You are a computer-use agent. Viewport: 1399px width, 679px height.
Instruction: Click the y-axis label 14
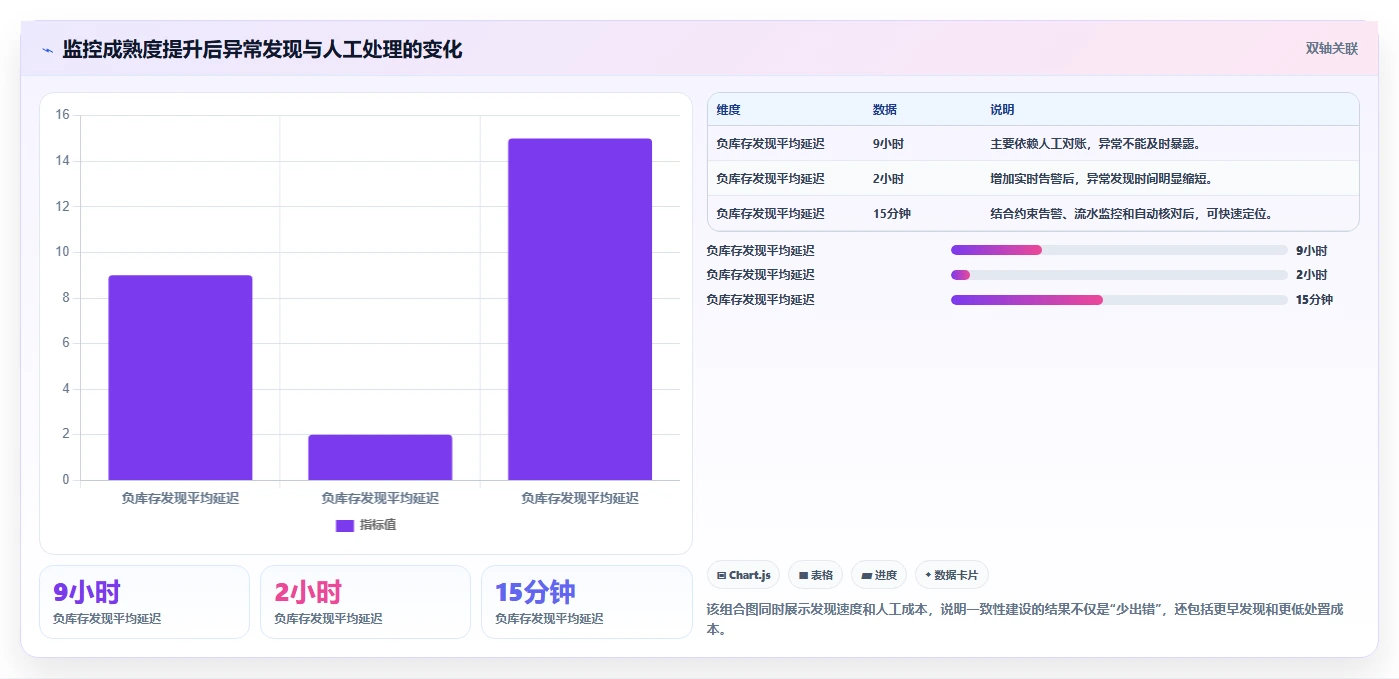(x=62, y=161)
